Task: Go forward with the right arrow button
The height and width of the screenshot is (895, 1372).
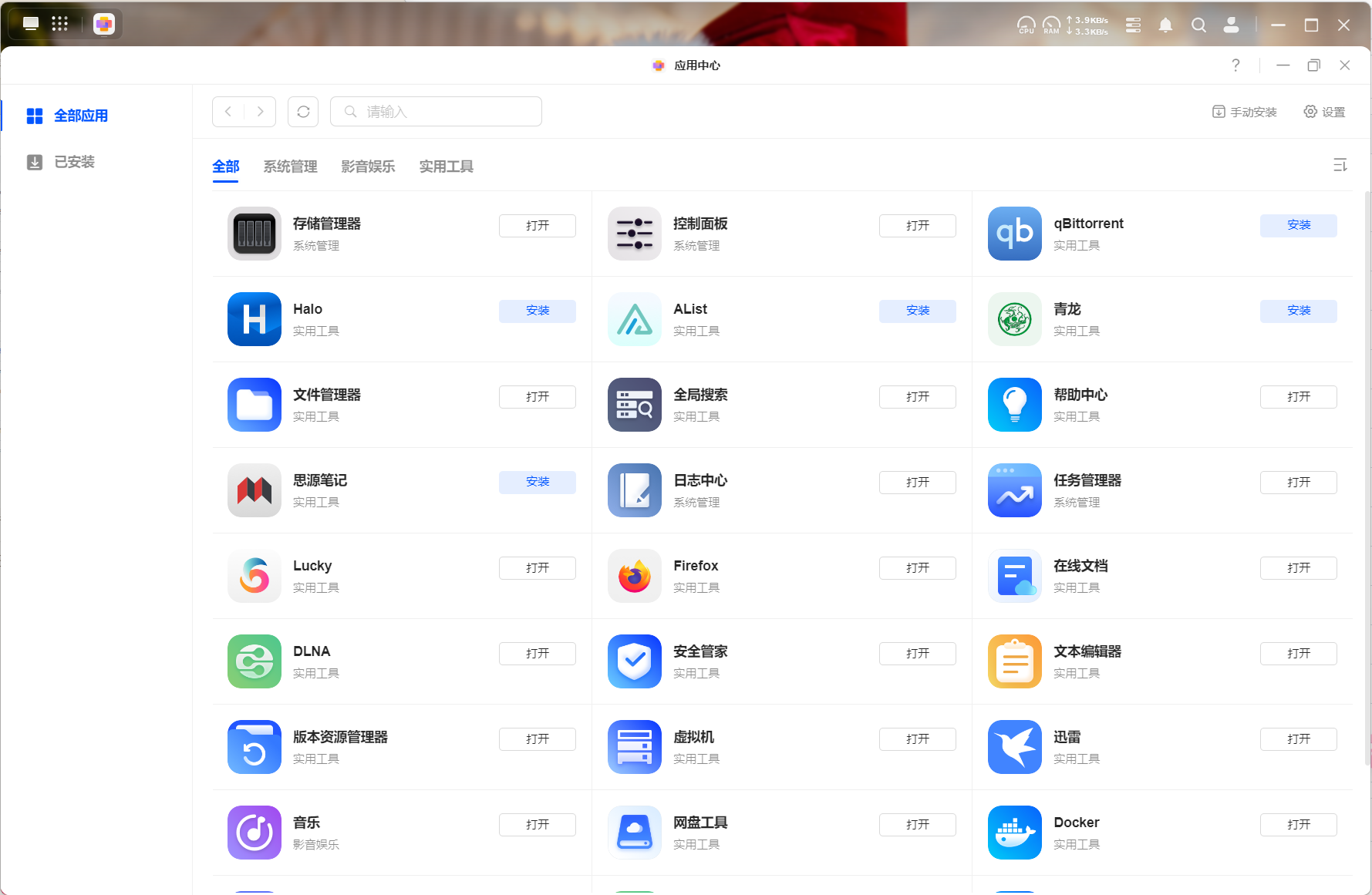Action: click(x=260, y=112)
